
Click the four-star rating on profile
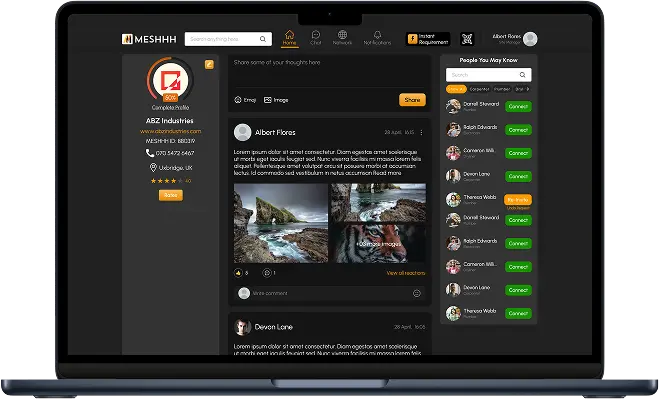(x=168, y=181)
